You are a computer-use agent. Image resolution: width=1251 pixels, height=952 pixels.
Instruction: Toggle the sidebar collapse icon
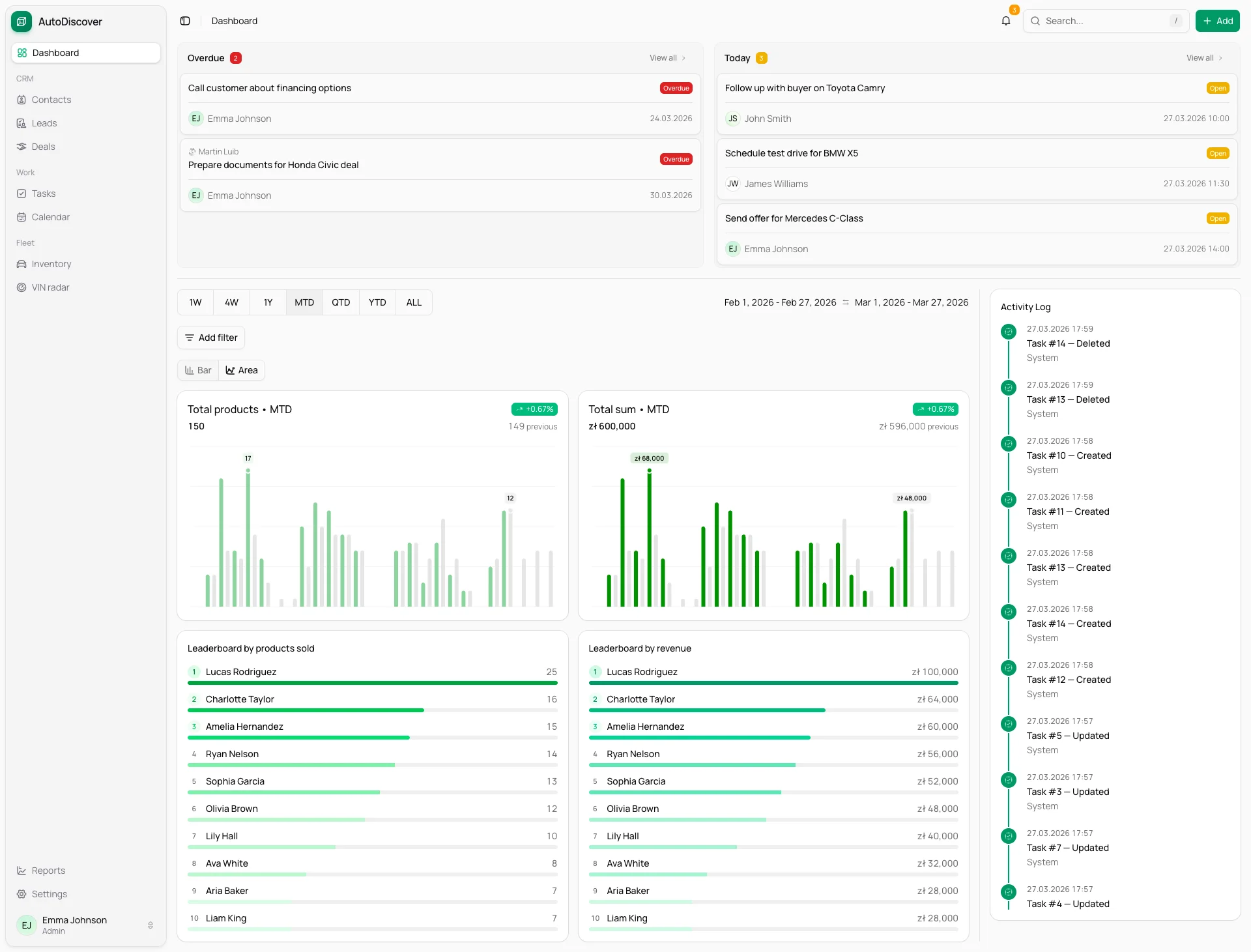coord(184,21)
